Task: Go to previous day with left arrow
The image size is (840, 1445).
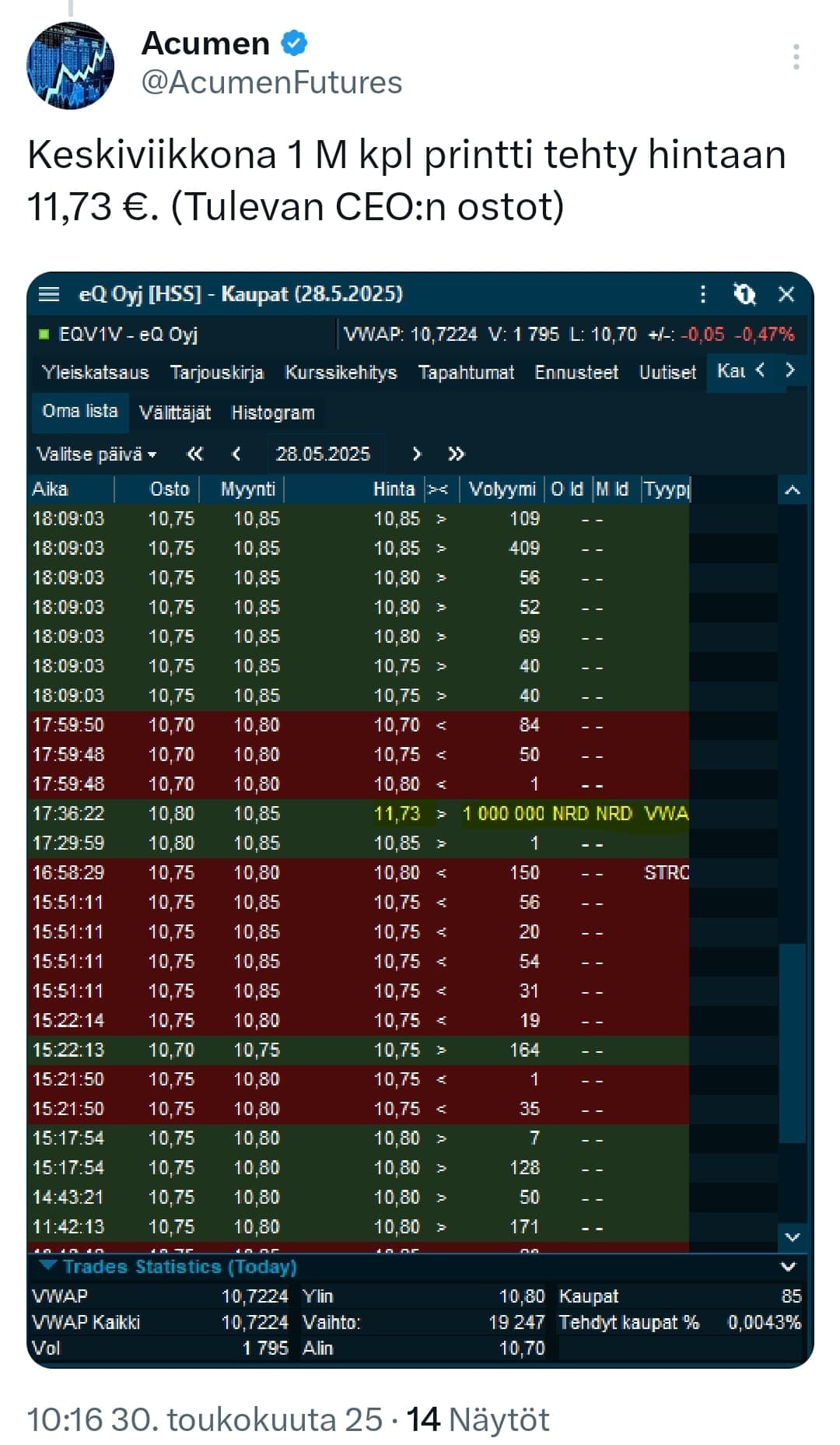Action: coord(236,454)
